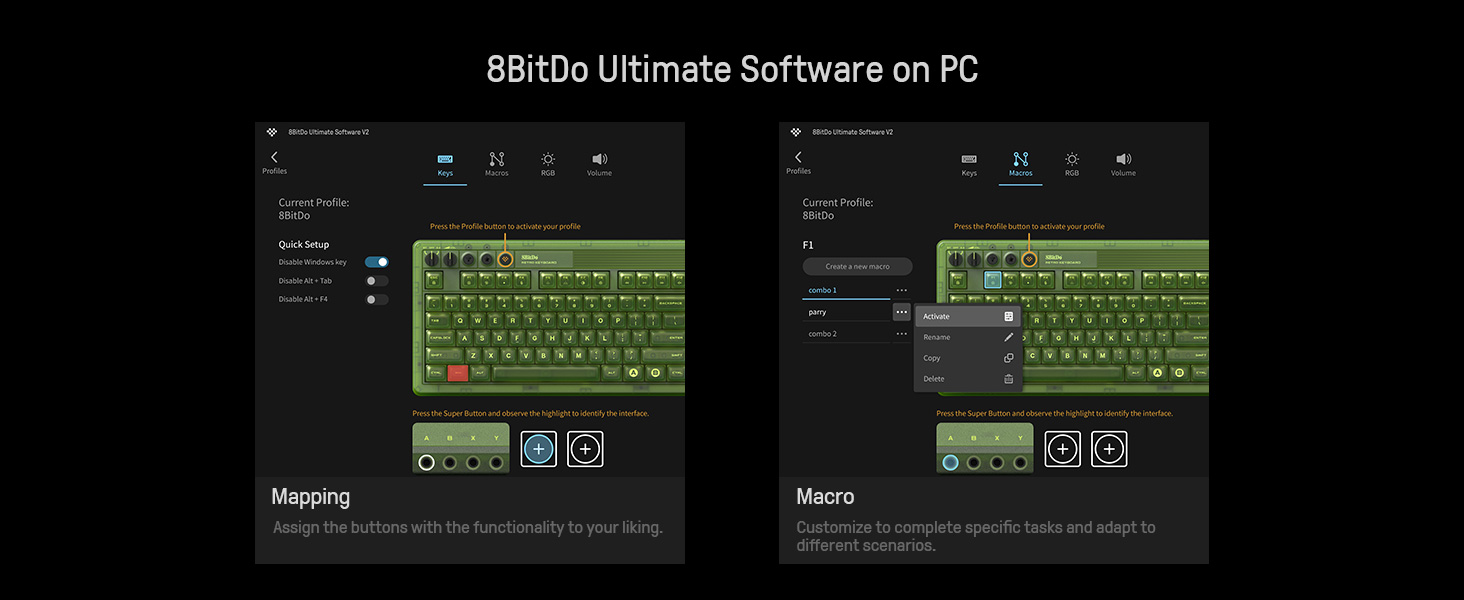This screenshot has width=1464, height=600.
Task: Click the highlighted blue plus button in Mapping window
Action: pos(539,450)
